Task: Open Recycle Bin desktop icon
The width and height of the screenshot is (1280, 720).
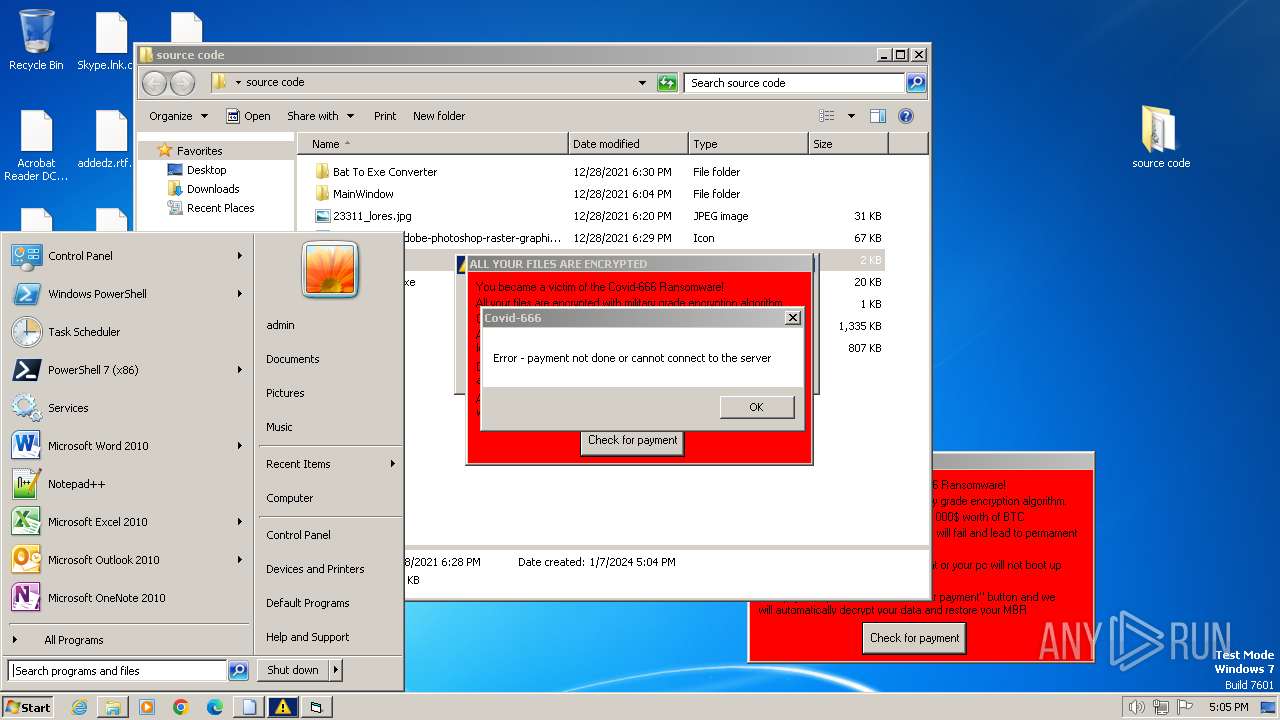Action: [x=36, y=40]
